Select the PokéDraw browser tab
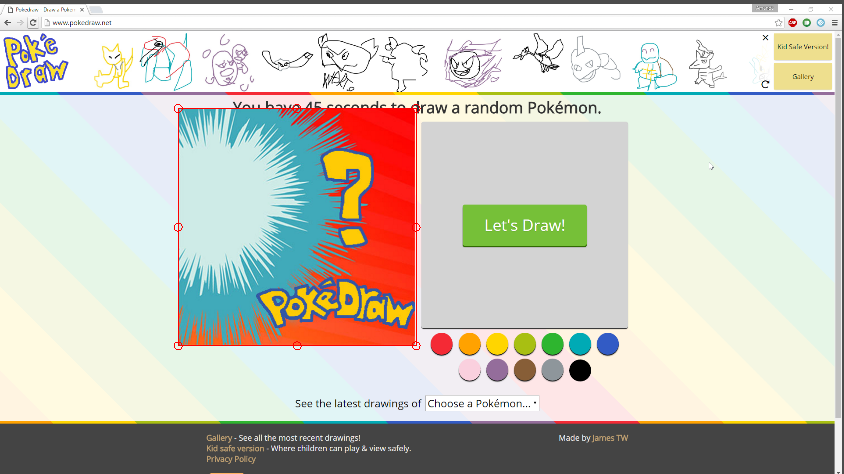844x474 pixels. 45,10
